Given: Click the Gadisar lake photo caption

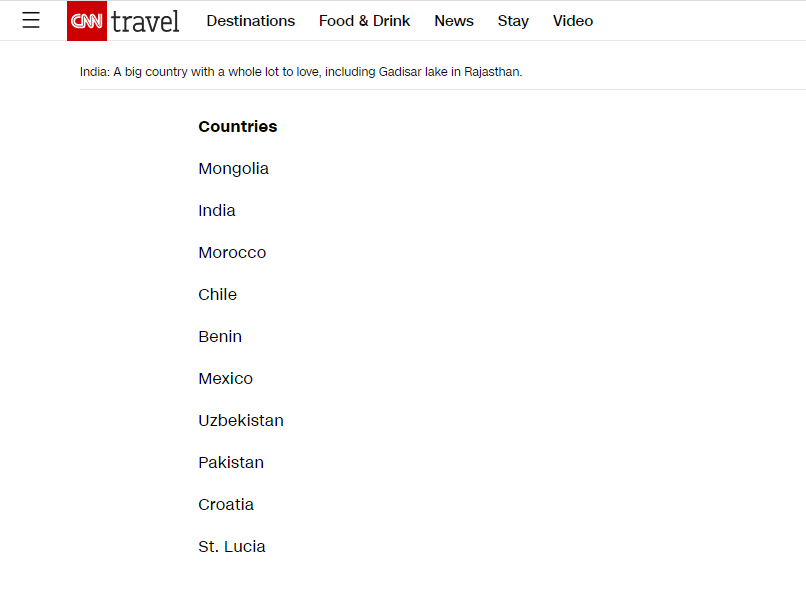Looking at the screenshot, I should click(301, 72).
